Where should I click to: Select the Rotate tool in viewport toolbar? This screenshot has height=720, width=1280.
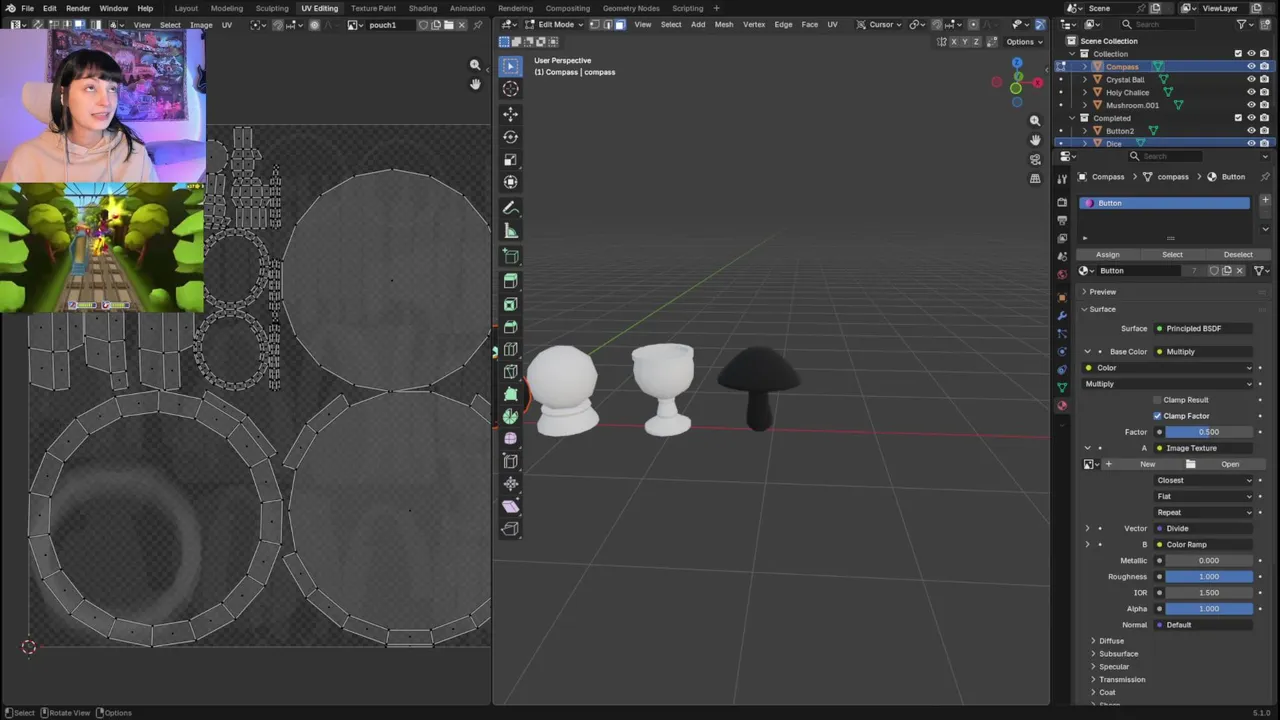tap(510, 137)
